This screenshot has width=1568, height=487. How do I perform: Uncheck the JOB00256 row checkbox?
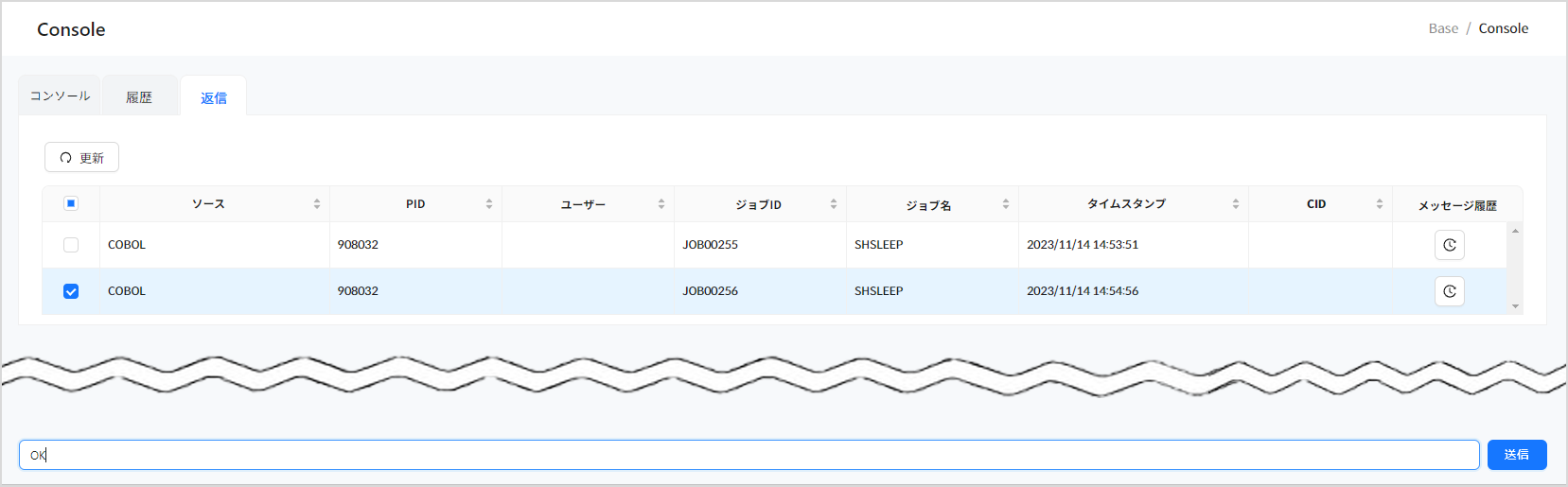[71, 291]
